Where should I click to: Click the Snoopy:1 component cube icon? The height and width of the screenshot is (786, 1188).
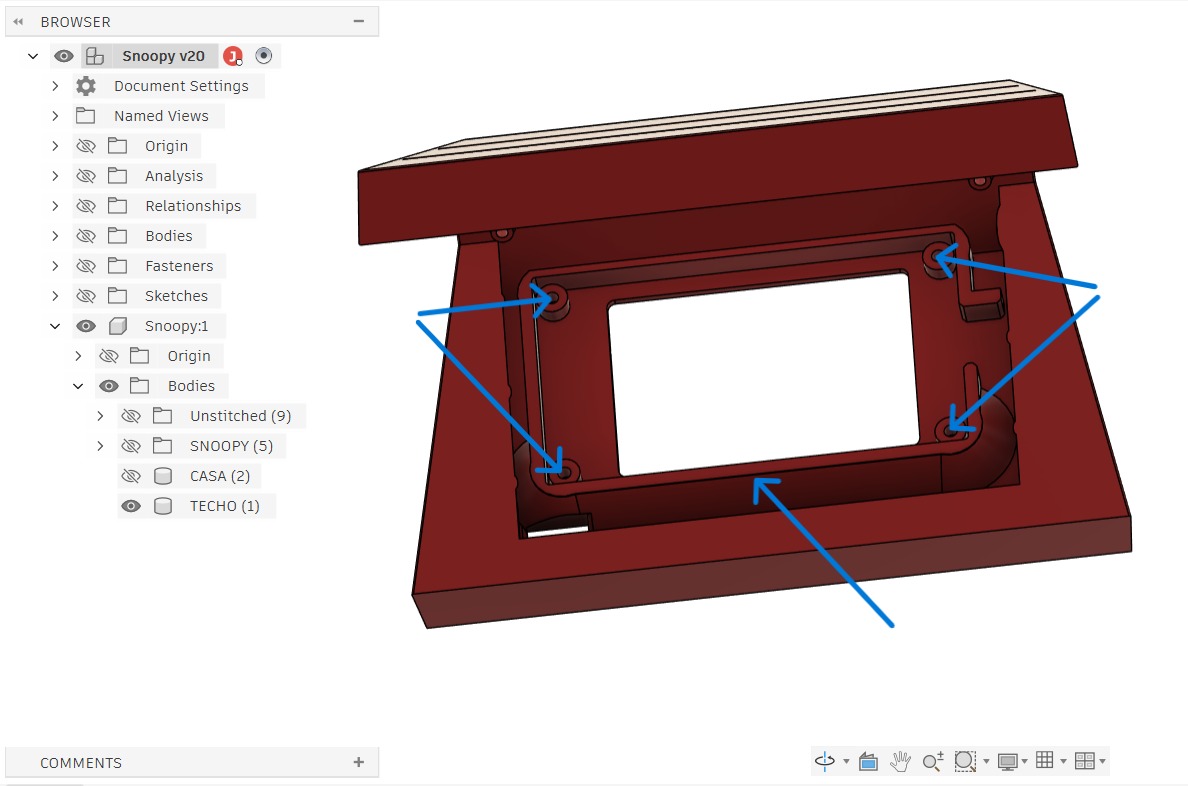117,326
